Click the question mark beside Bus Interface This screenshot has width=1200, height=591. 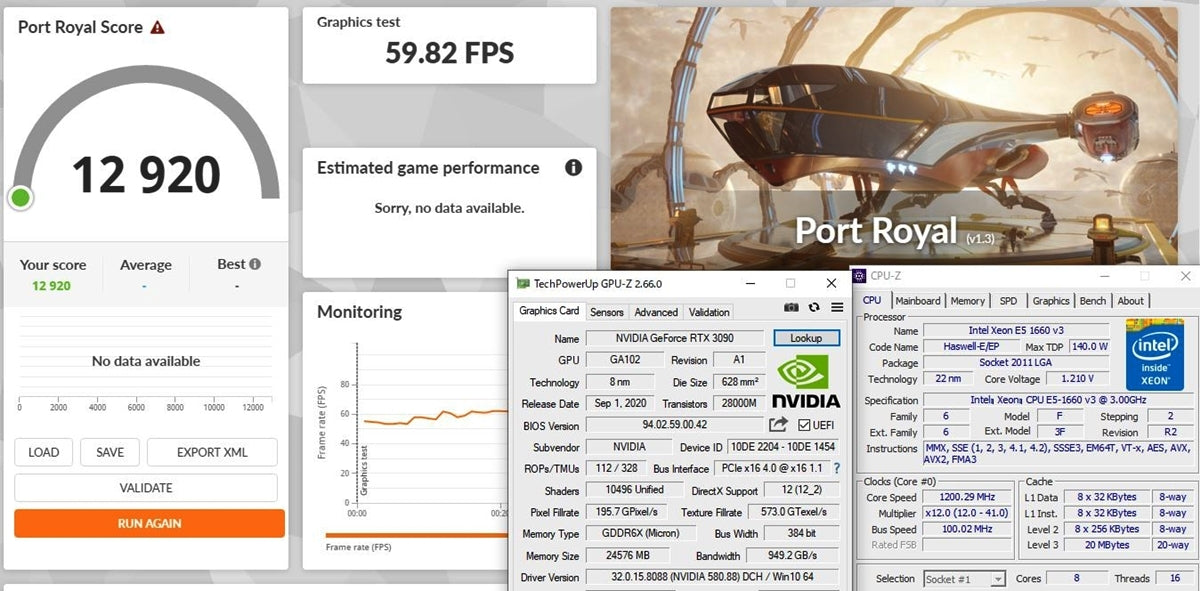[838, 468]
